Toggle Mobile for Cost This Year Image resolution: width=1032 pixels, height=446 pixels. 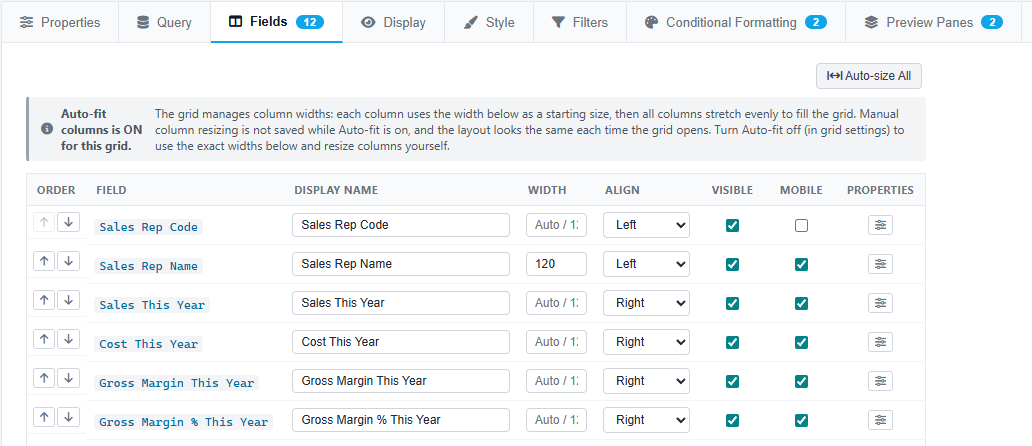[801, 342]
